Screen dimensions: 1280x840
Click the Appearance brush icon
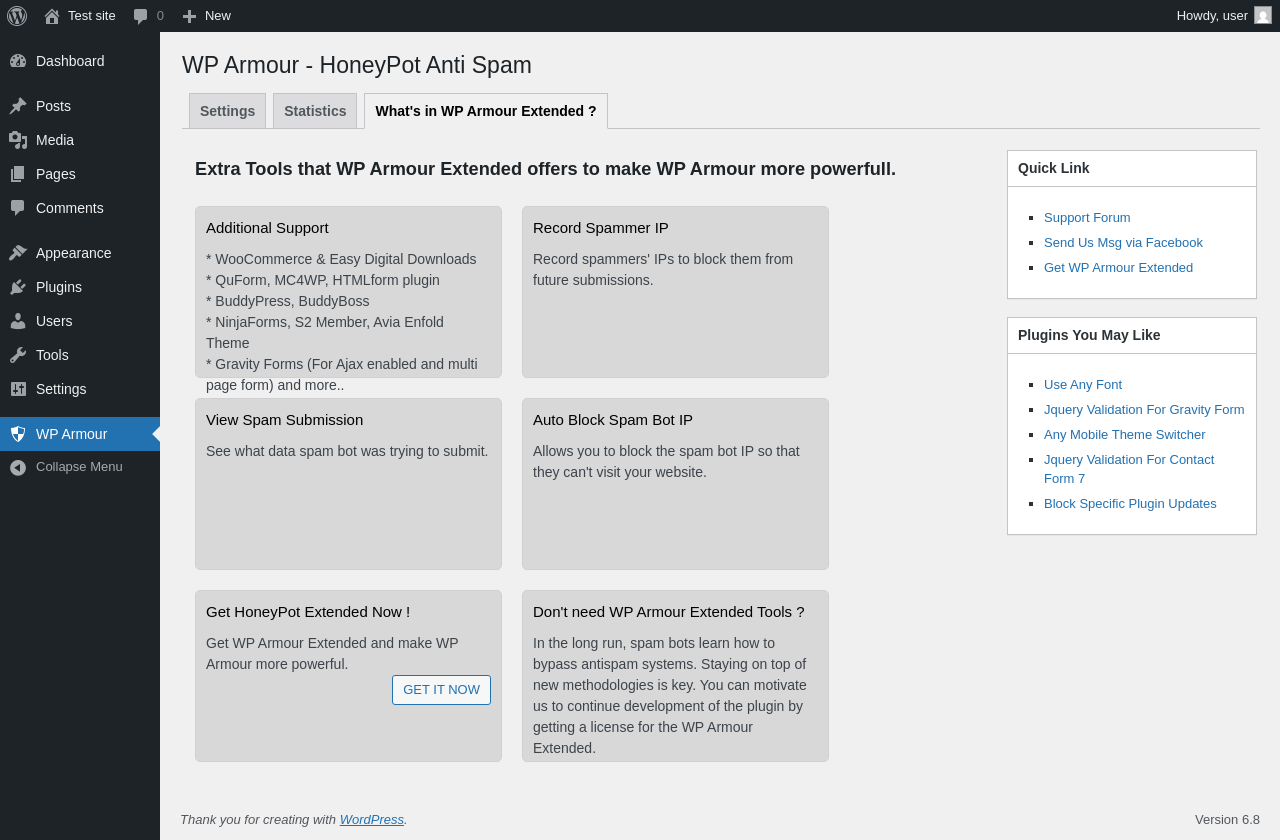click(18, 253)
